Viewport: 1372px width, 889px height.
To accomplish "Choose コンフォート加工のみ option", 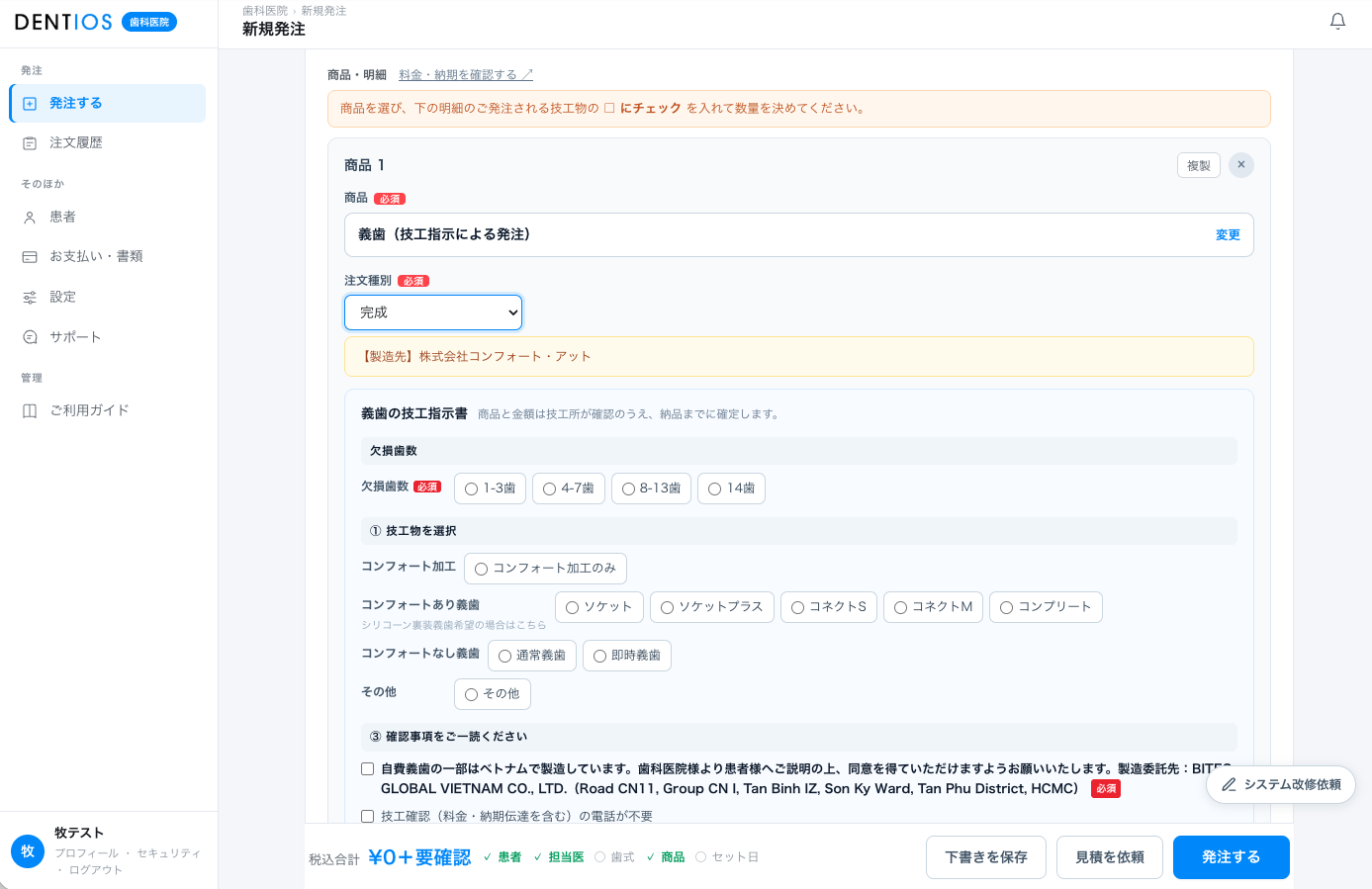I will pos(545,569).
